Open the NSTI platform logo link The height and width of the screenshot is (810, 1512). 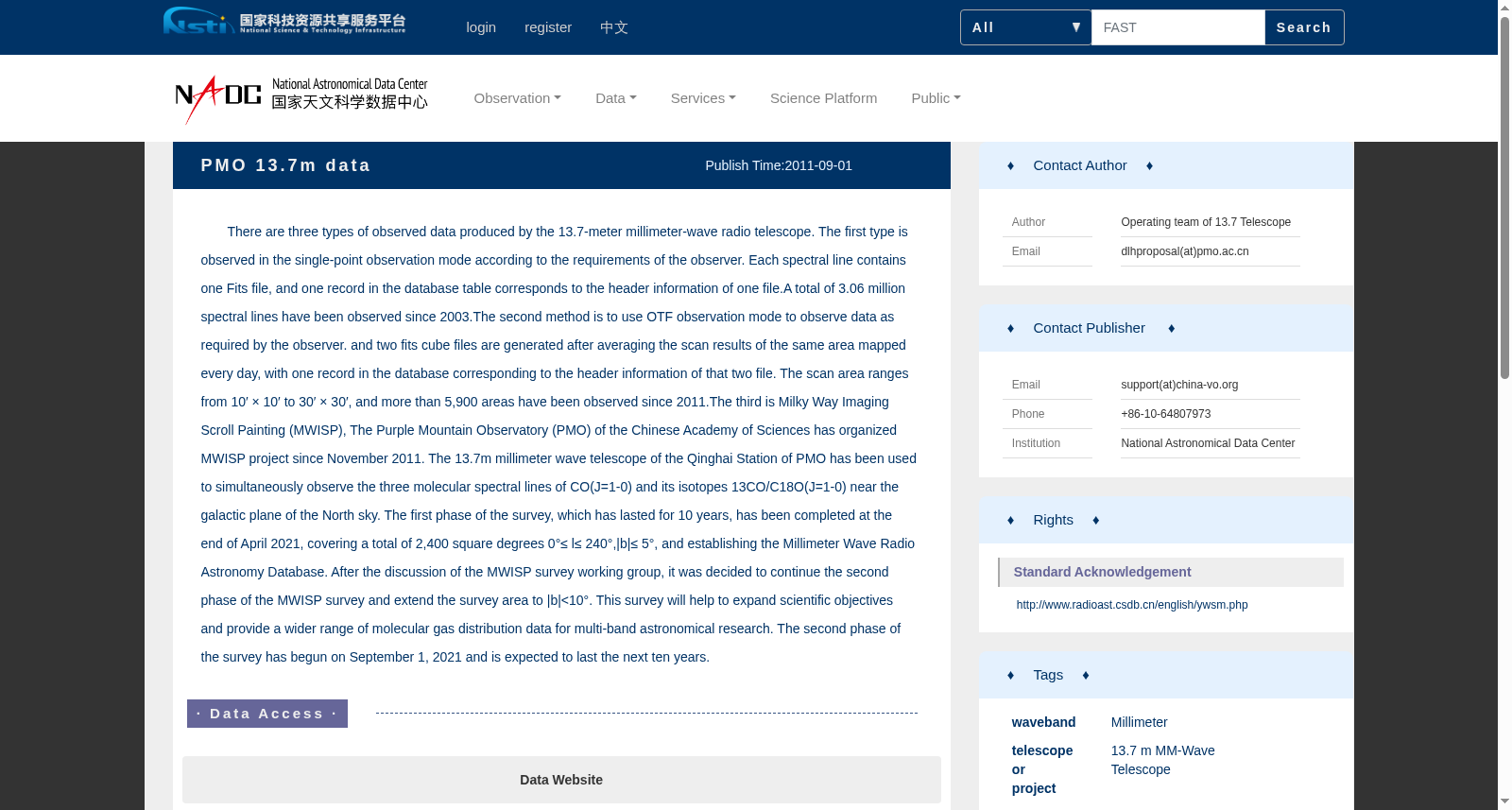pos(284,21)
